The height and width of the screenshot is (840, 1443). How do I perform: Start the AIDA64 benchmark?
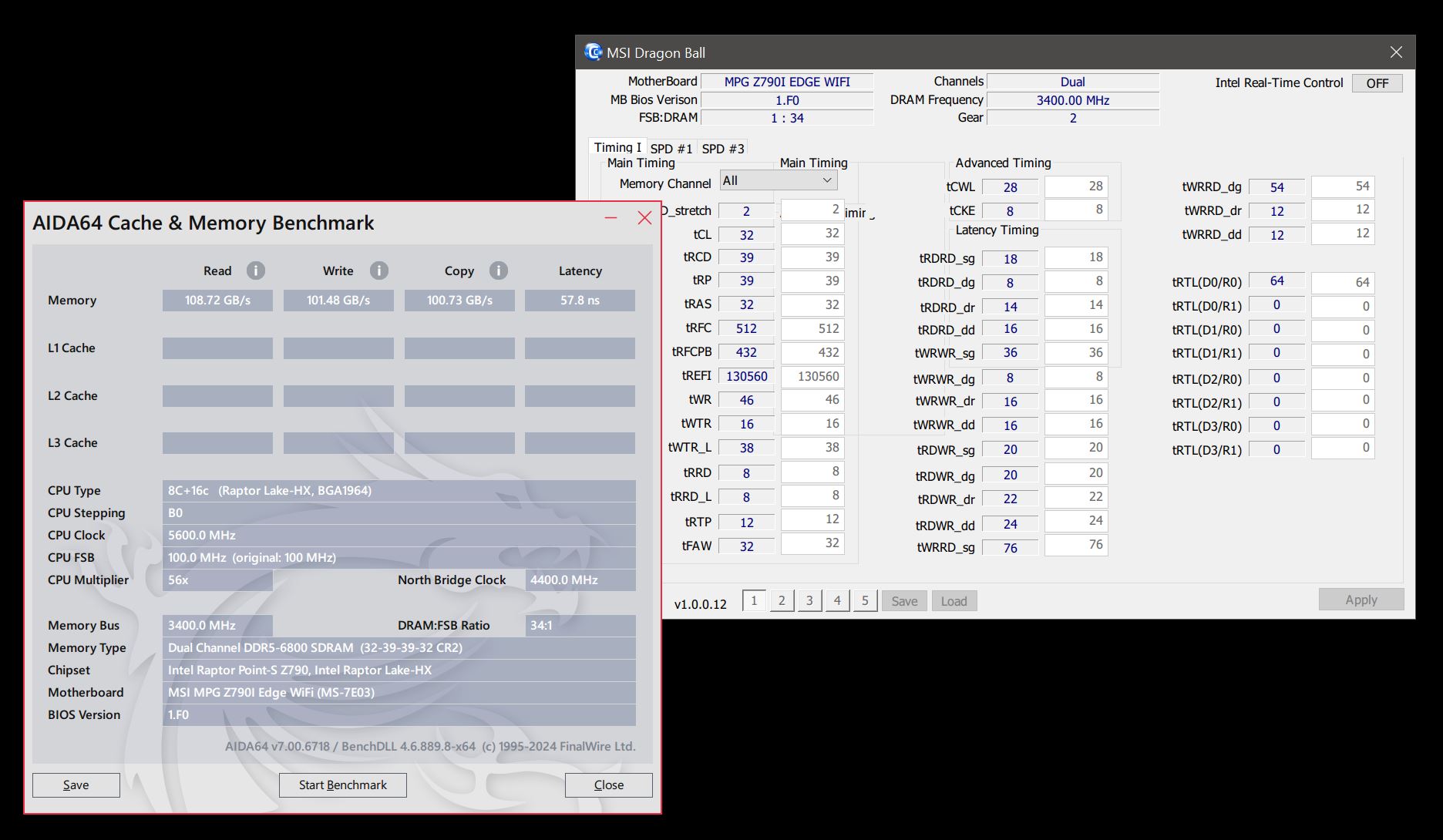click(x=343, y=785)
